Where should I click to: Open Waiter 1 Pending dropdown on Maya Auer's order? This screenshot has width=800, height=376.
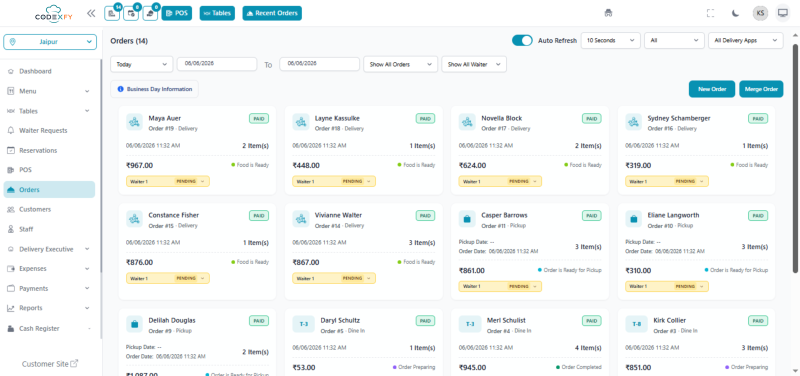coord(167,181)
